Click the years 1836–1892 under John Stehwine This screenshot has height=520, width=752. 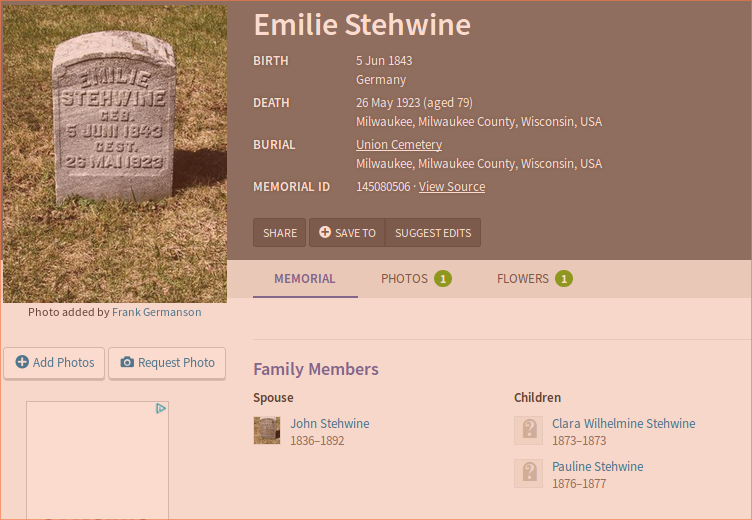coord(317,441)
